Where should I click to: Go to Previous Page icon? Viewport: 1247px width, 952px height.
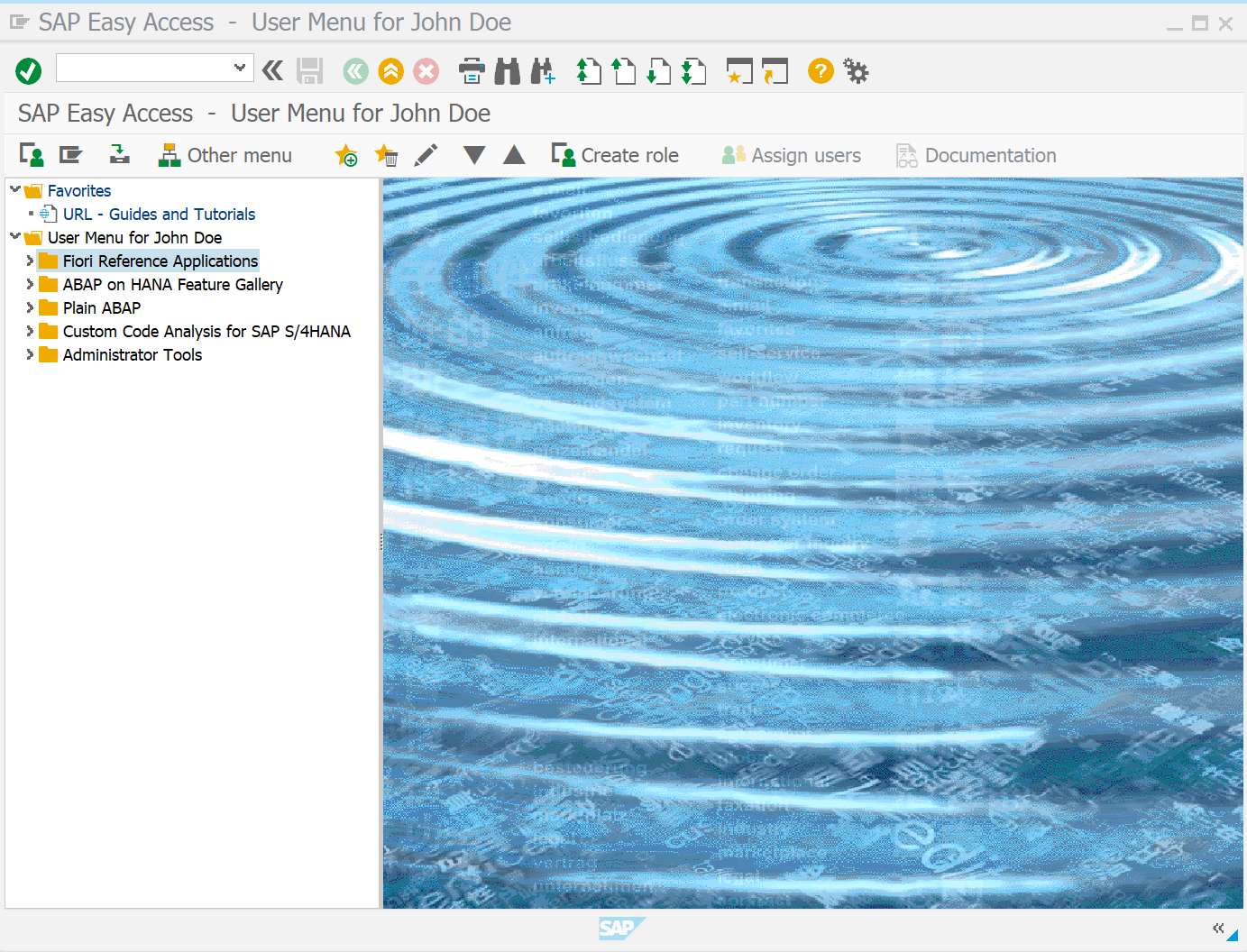point(624,71)
